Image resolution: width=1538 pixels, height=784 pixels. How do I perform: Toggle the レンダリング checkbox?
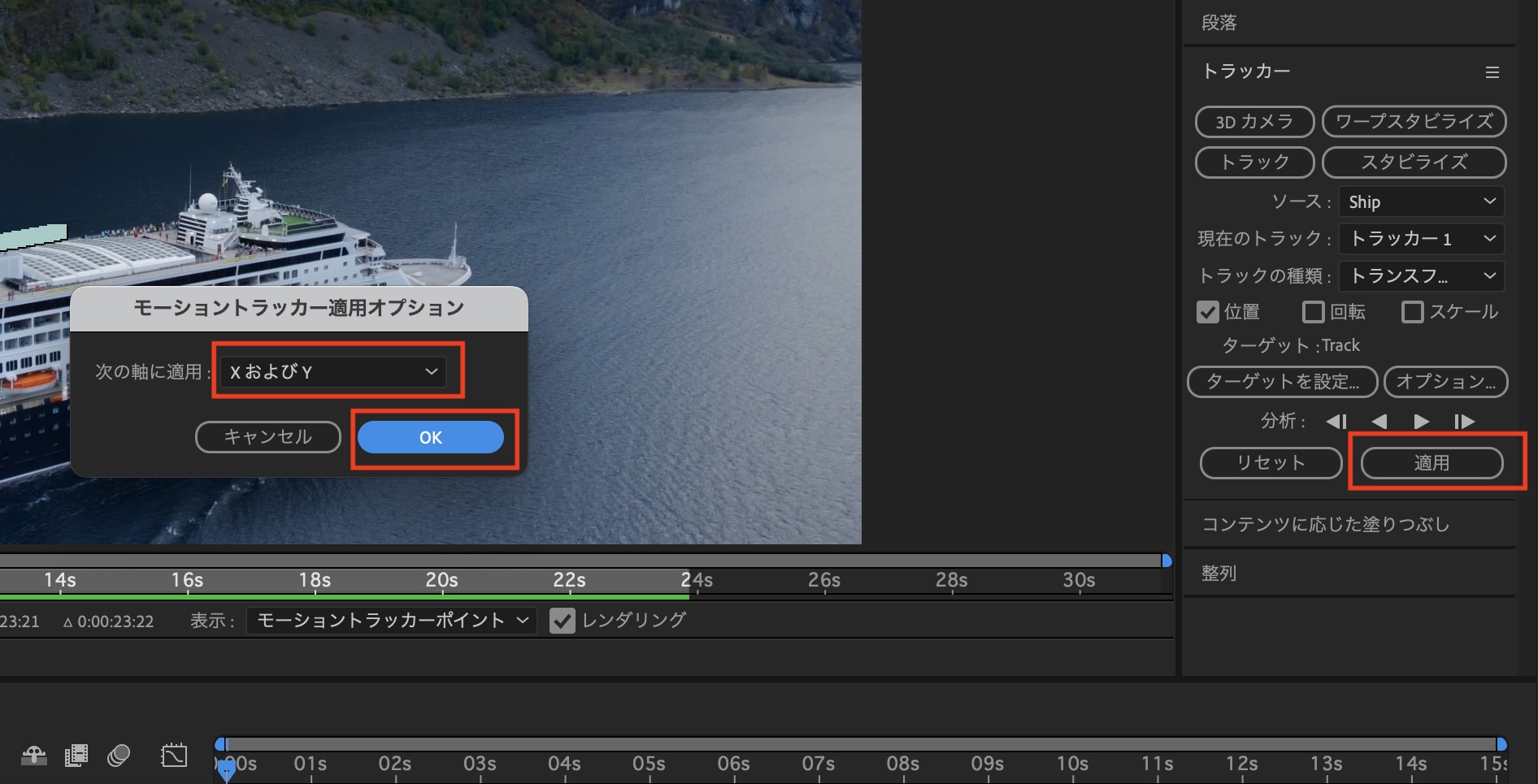pyautogui.click(x=562, y=621)
